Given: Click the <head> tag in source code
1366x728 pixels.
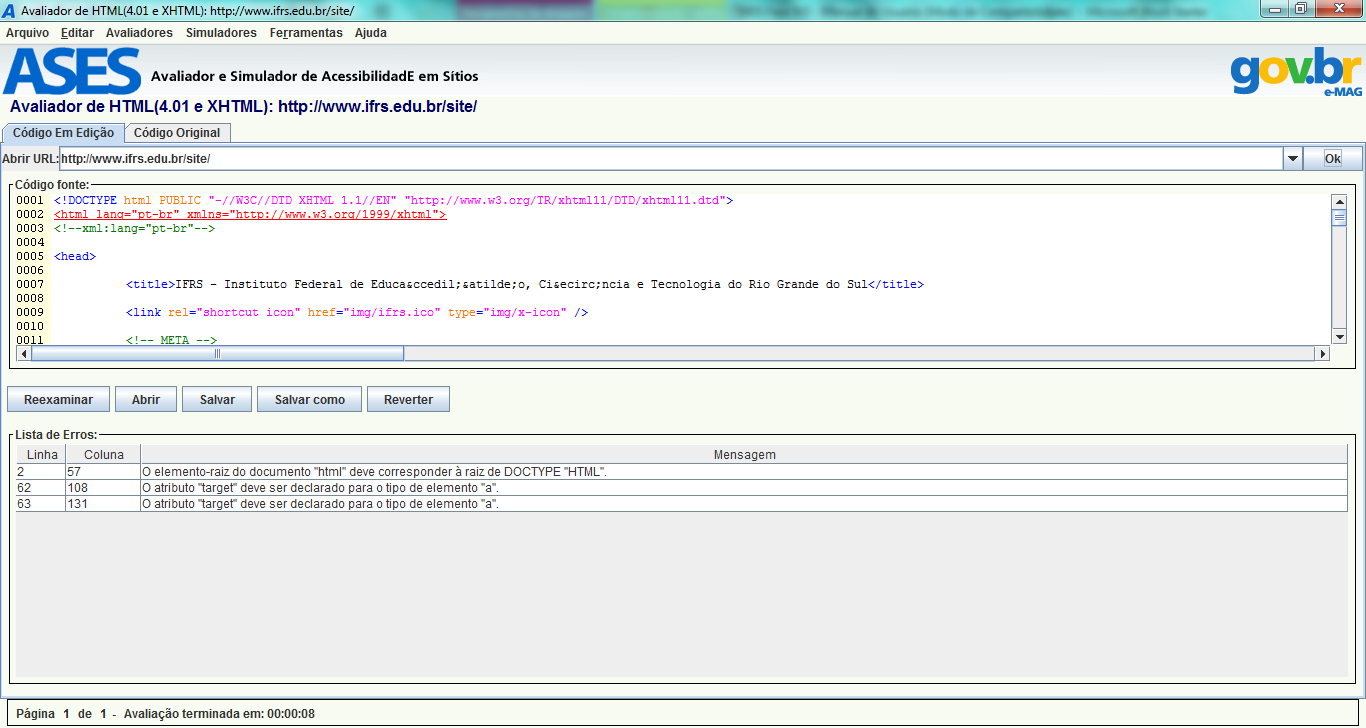Looking at the screenshot, I should pyautogui.click(x=75, y=257).
